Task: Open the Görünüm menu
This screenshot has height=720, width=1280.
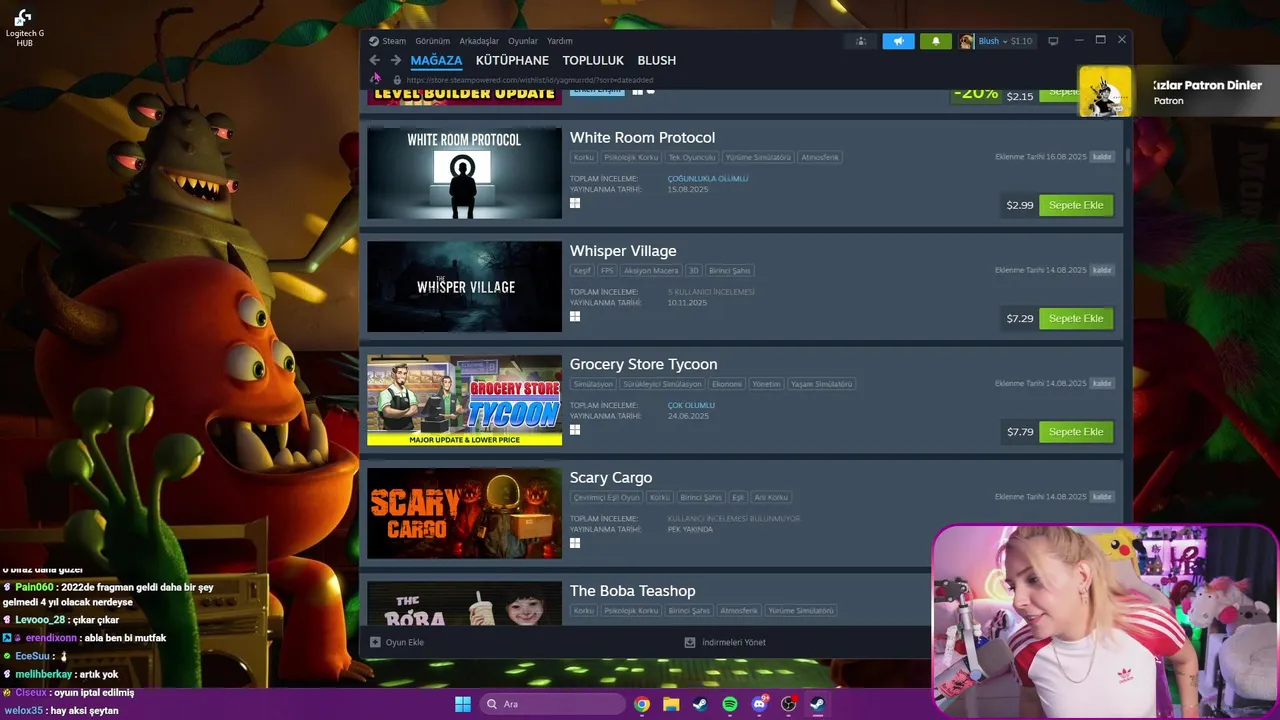Action: 432,41
